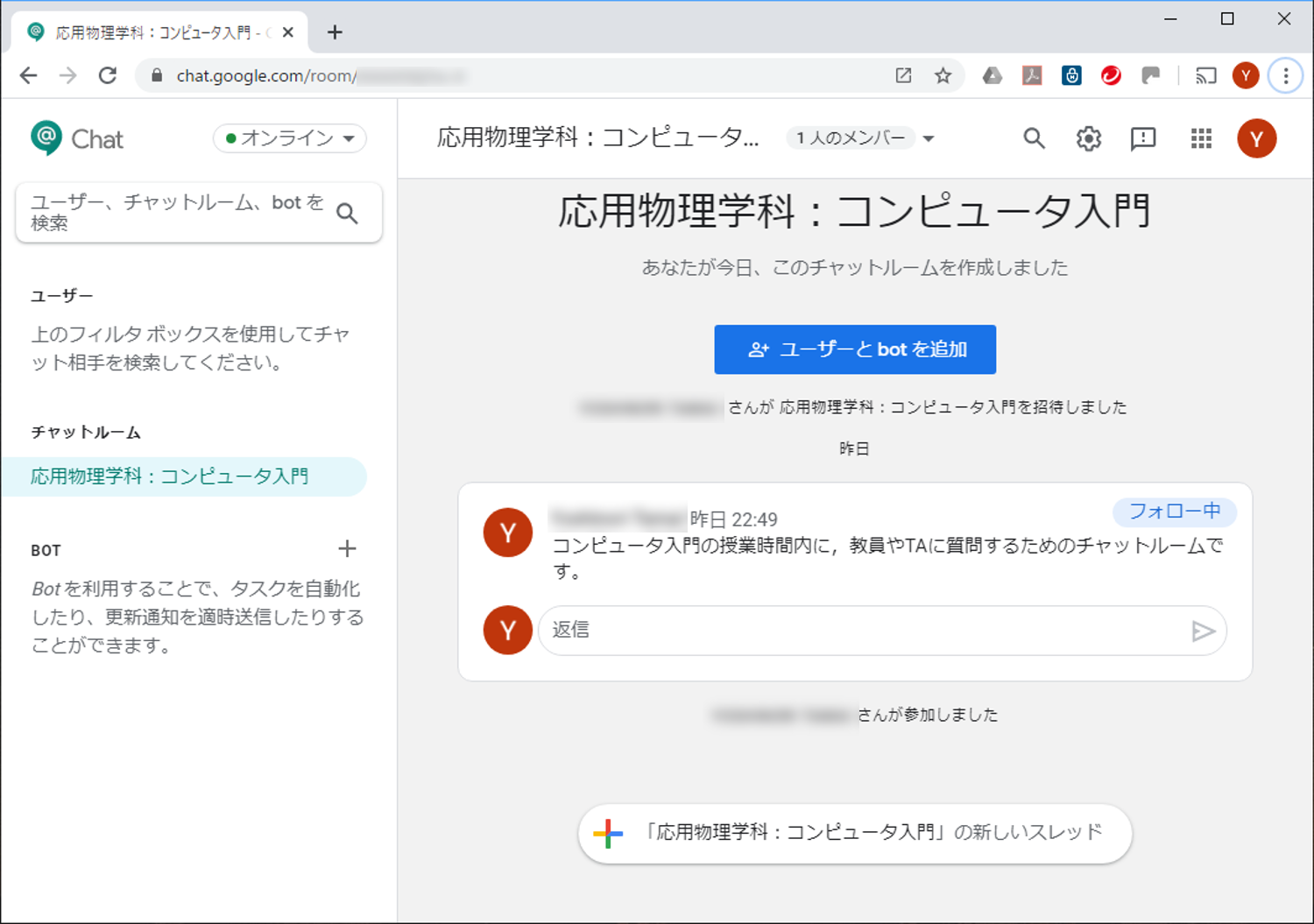This screenshot has width=1314, height=924.
Task: Open a new browser tab
Action: [x=335, y=32]
